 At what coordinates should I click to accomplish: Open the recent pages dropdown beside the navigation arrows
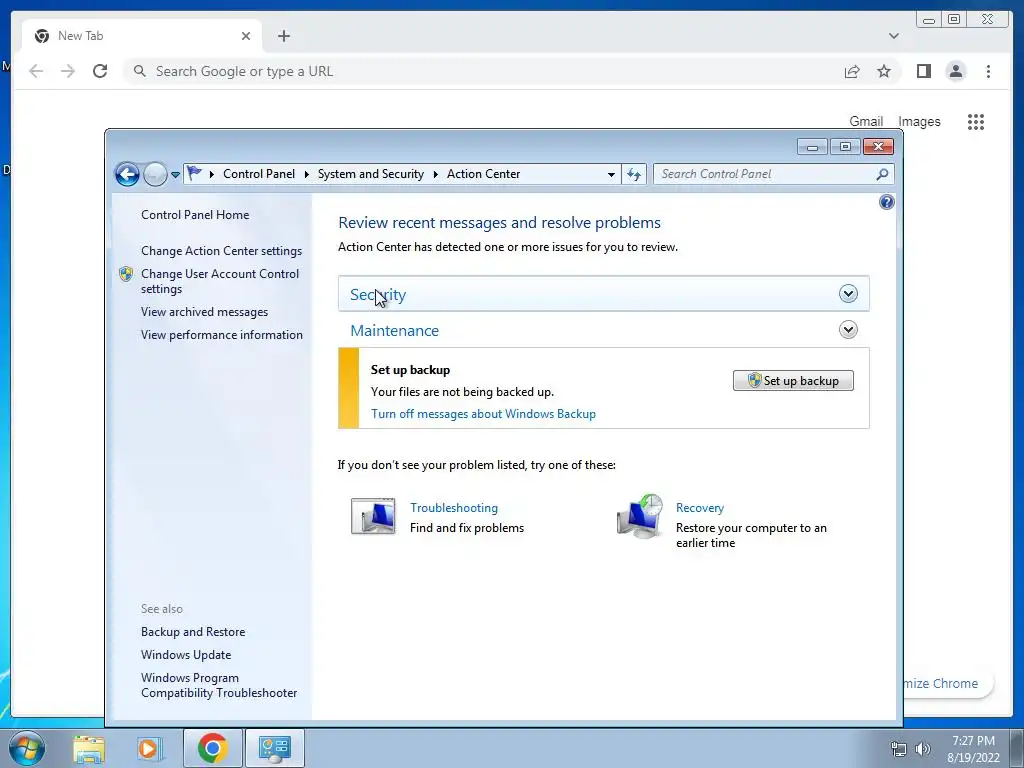tap(175, 175)
